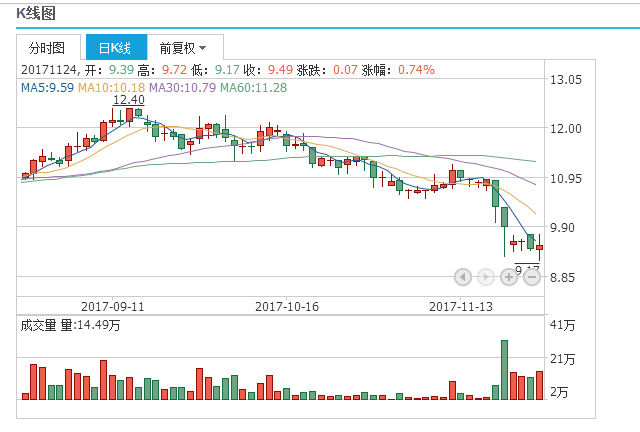Click the 低: 9.17 low price value
640x432 pixels.
point(227,70)
